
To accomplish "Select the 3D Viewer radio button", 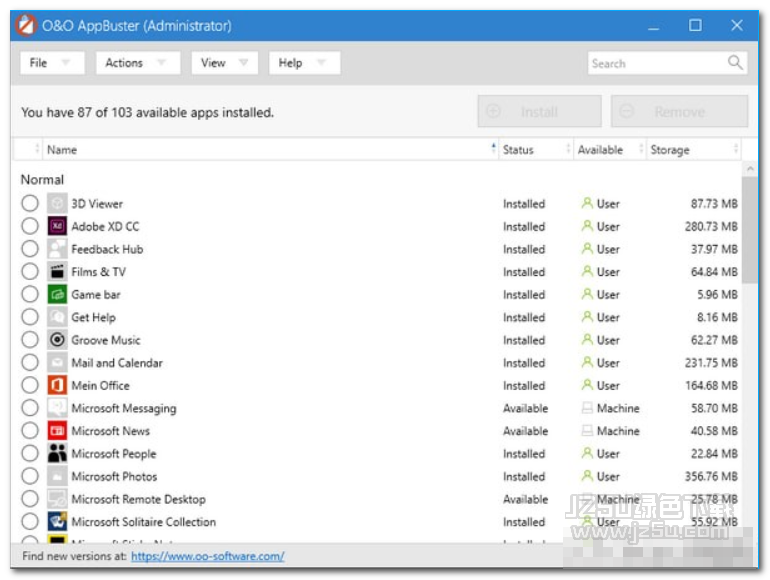I will point(30,203).
